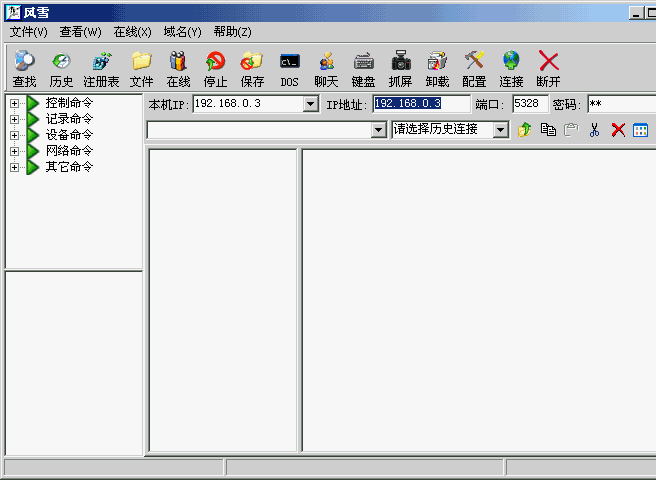Open the 聊天 (Chat) tool
This screenshot has height=480, width=656.
(x=326, y=68)
